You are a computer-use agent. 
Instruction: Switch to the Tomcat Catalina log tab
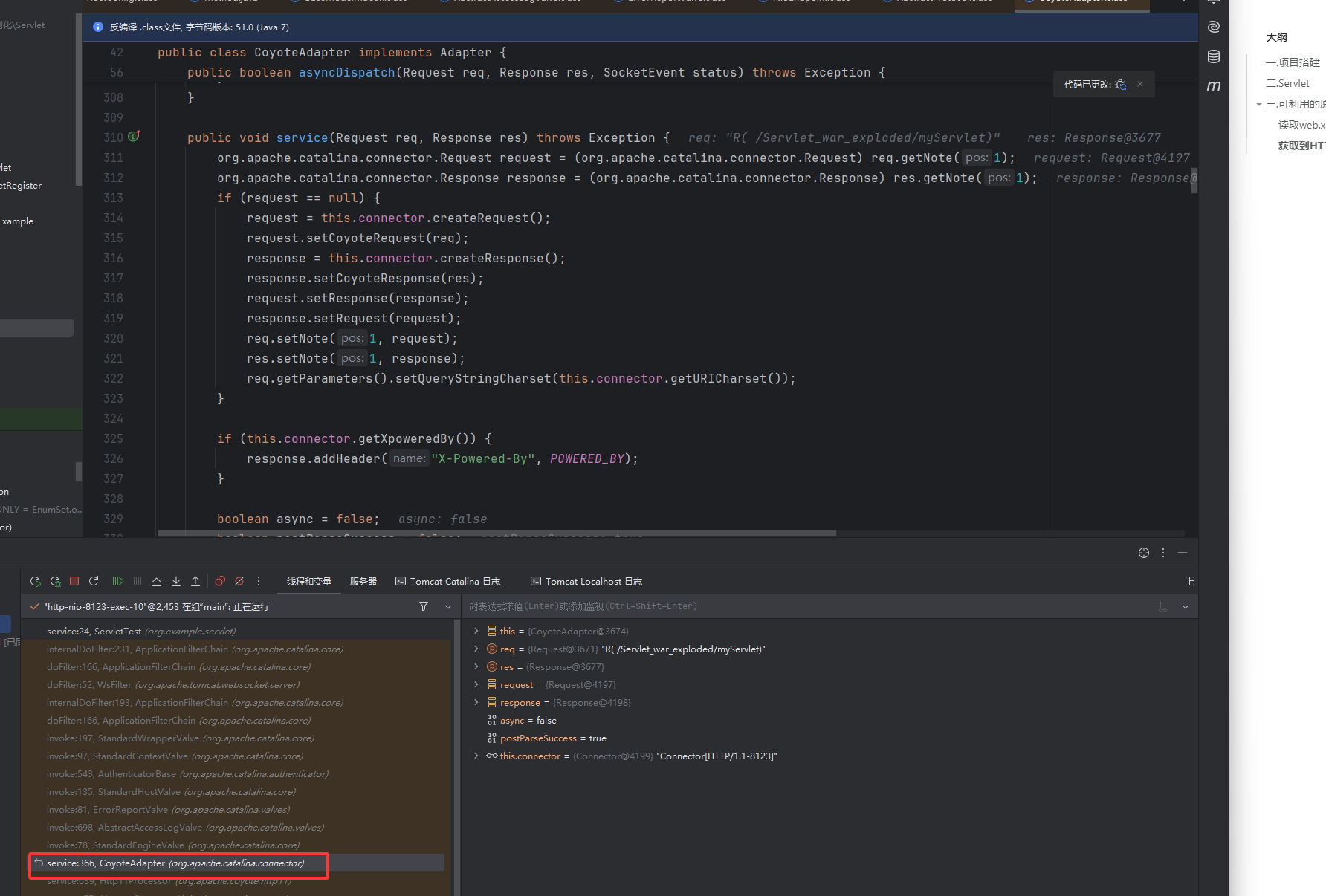click(448, 581)
